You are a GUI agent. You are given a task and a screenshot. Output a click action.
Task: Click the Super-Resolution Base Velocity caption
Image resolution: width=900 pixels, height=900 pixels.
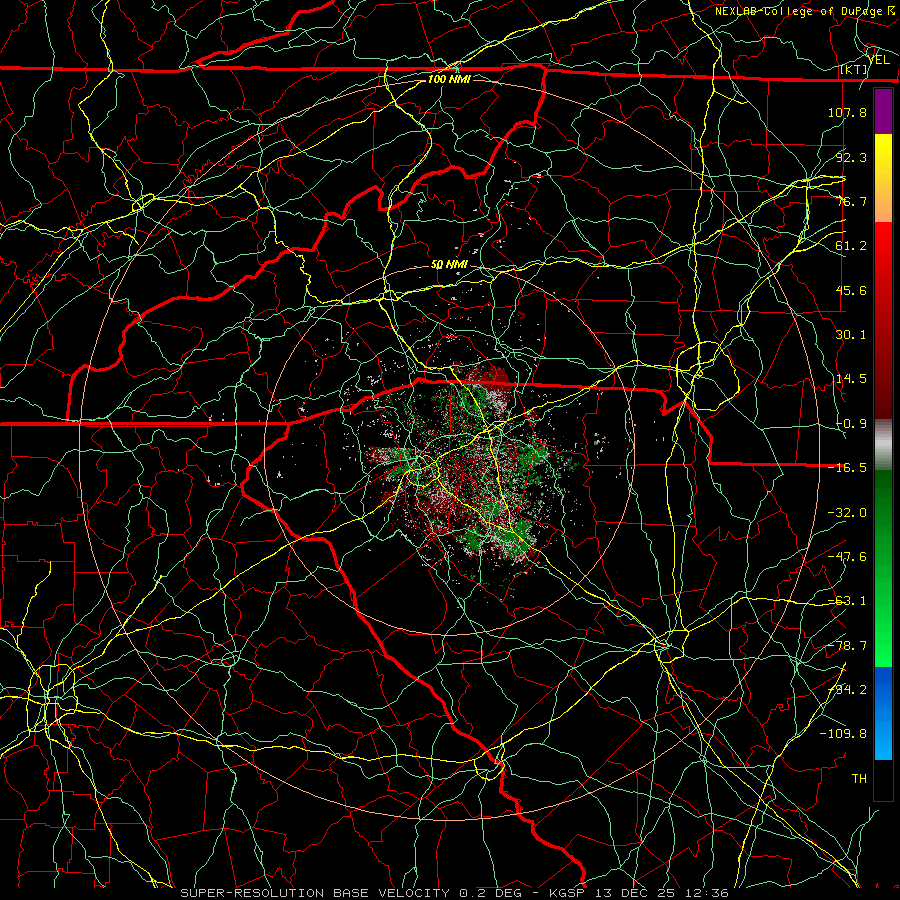[x=454, y=893]
